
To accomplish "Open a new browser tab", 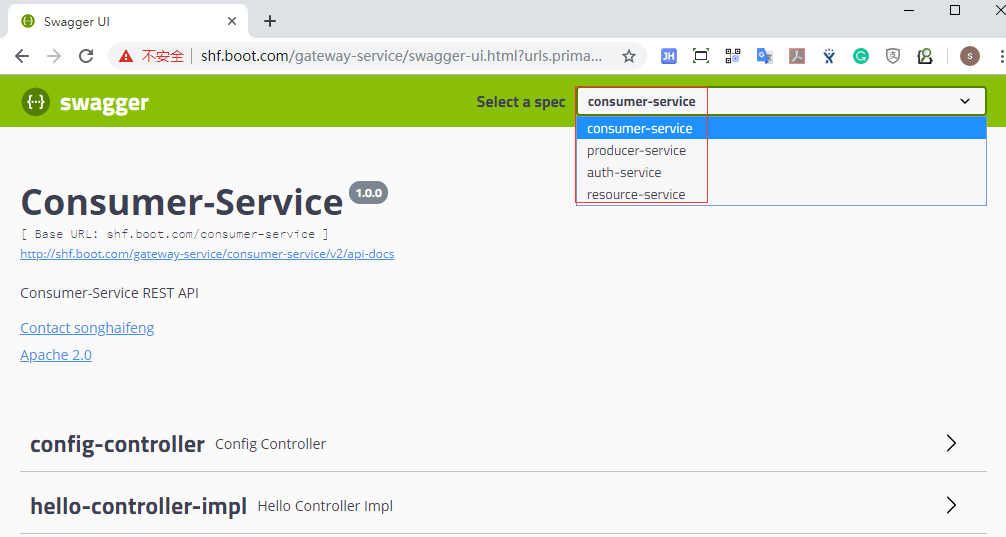I will click(x=270, y=21).
